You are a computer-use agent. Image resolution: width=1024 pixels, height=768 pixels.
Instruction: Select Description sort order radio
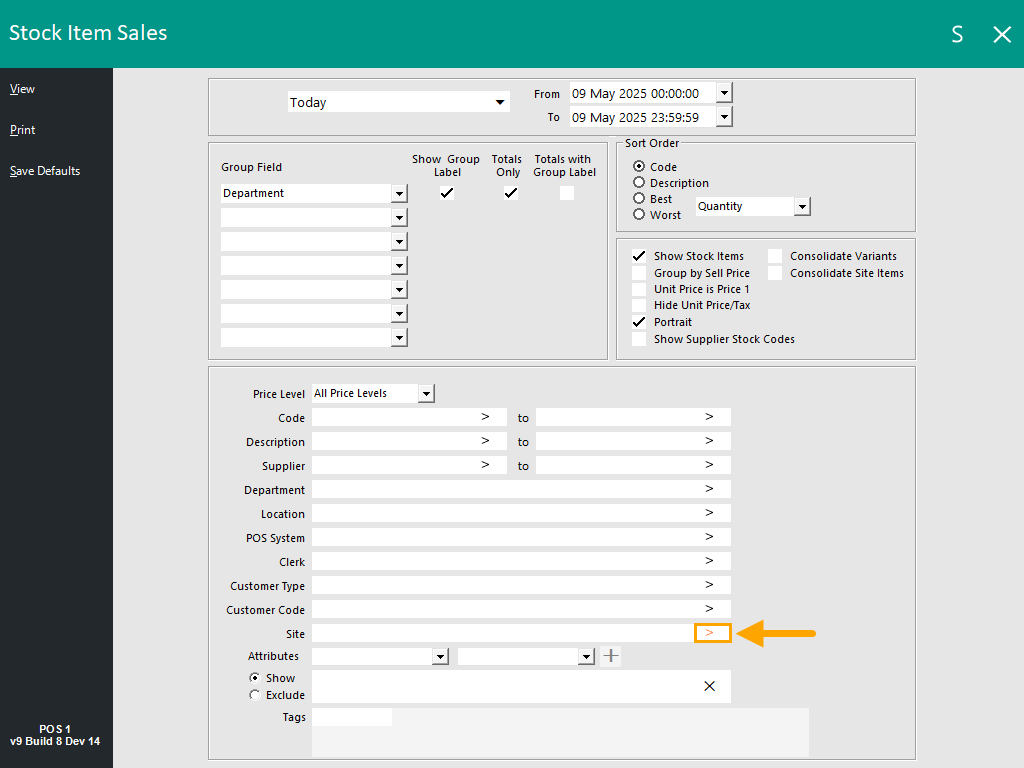pos(639,182)
